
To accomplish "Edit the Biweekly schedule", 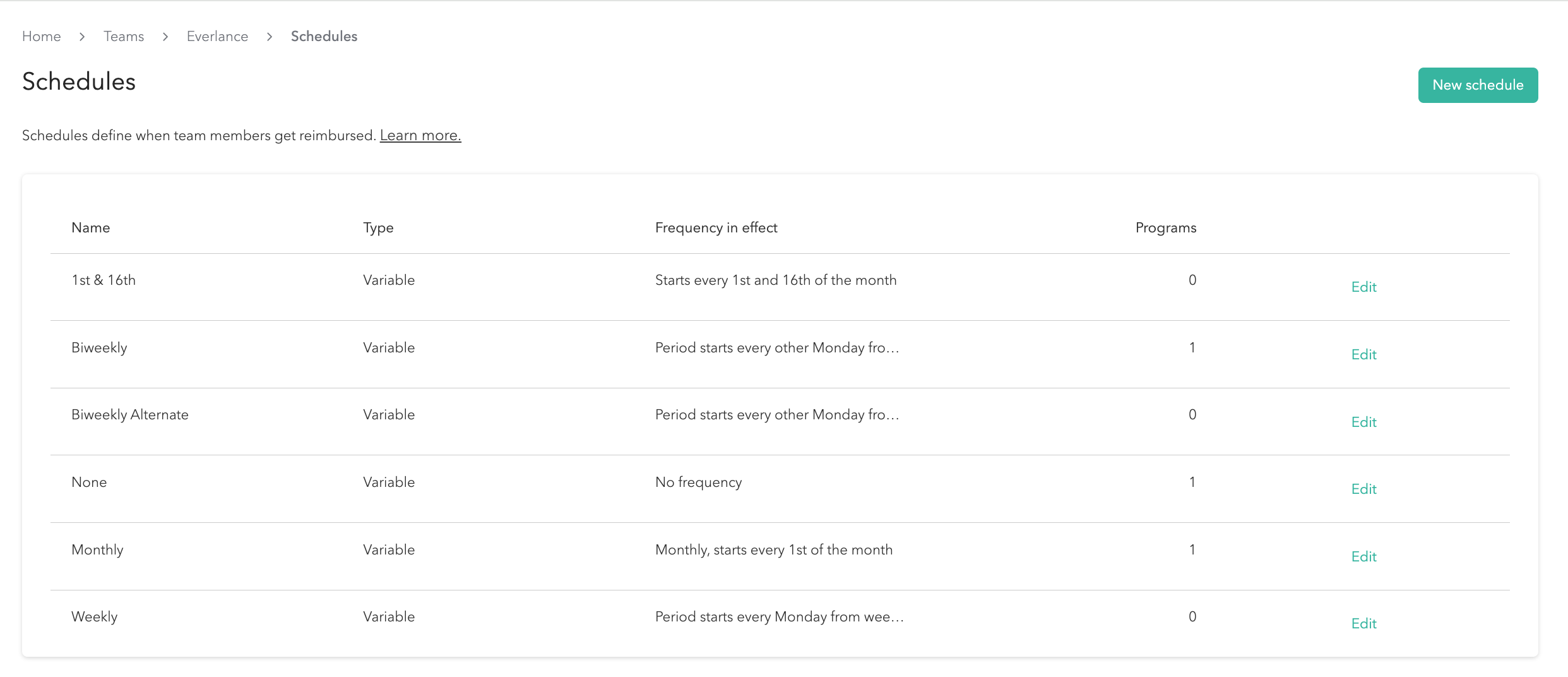I will (x=1363, y=355).
